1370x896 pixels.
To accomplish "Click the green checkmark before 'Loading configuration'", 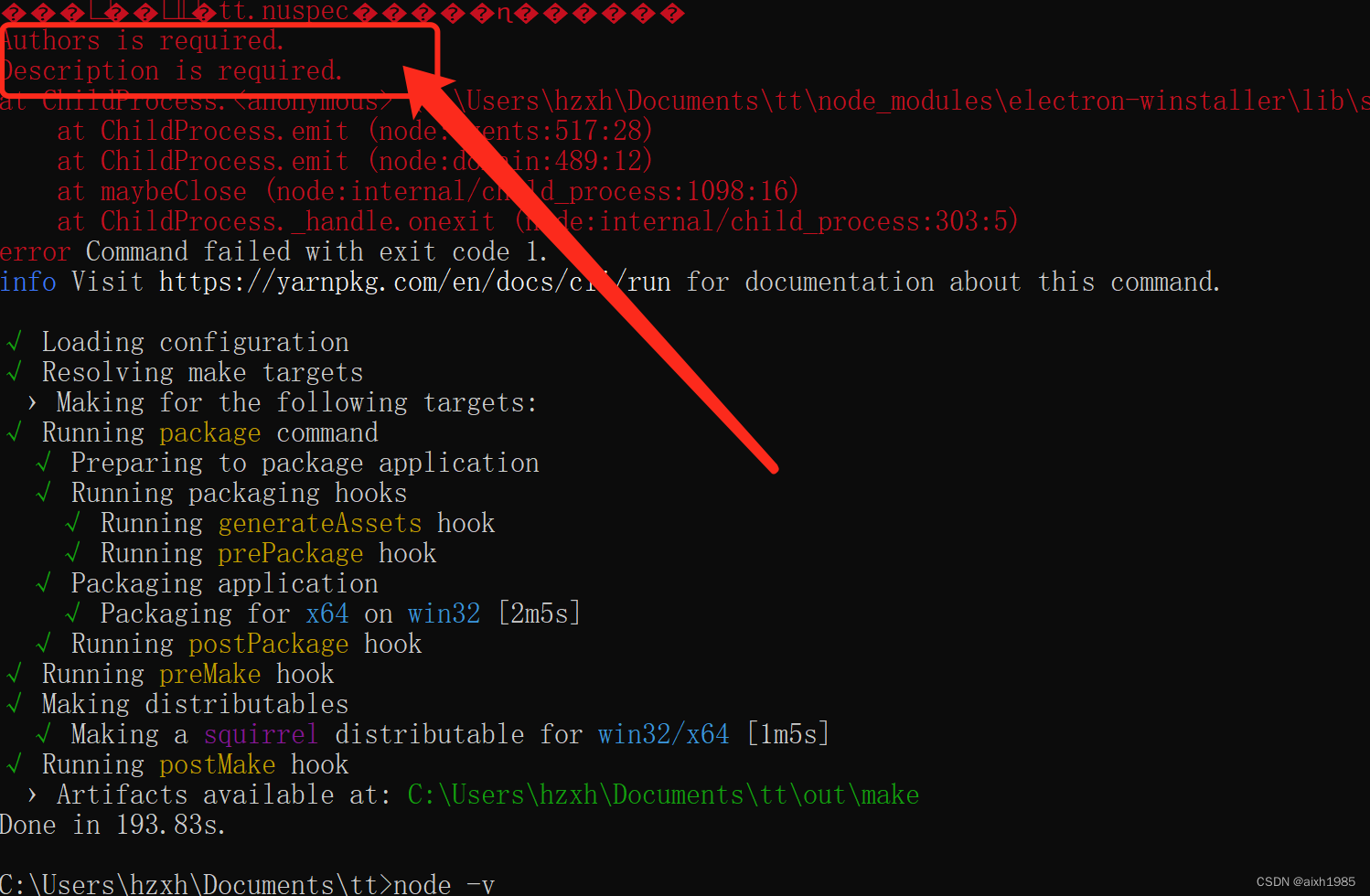I will pos(14,342).
